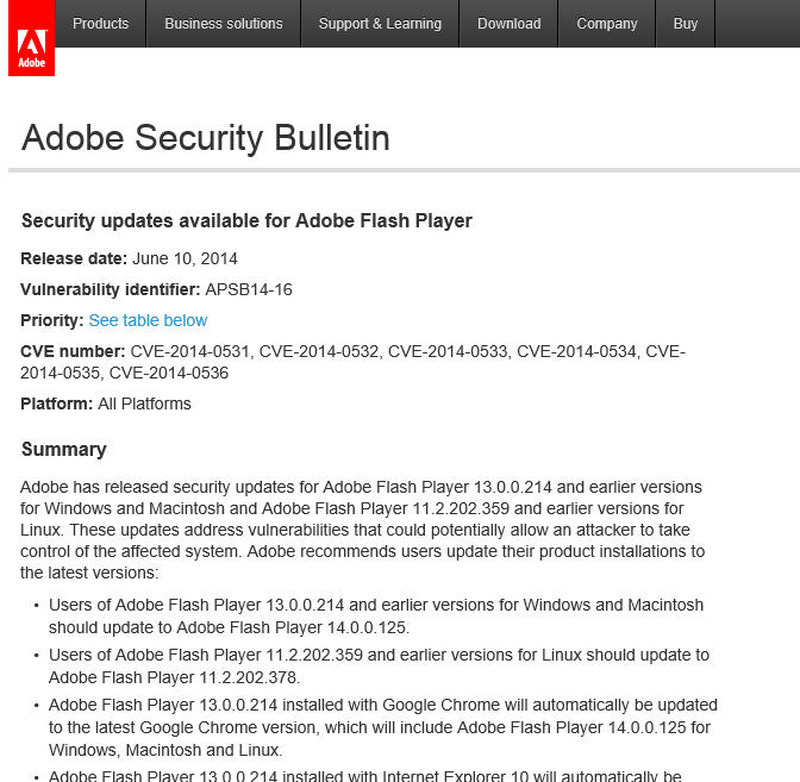This screenshot has width=800, height=782.
Task: Click the 'Priority:' label
Action: pyautogui.click(x=52, y=320)
